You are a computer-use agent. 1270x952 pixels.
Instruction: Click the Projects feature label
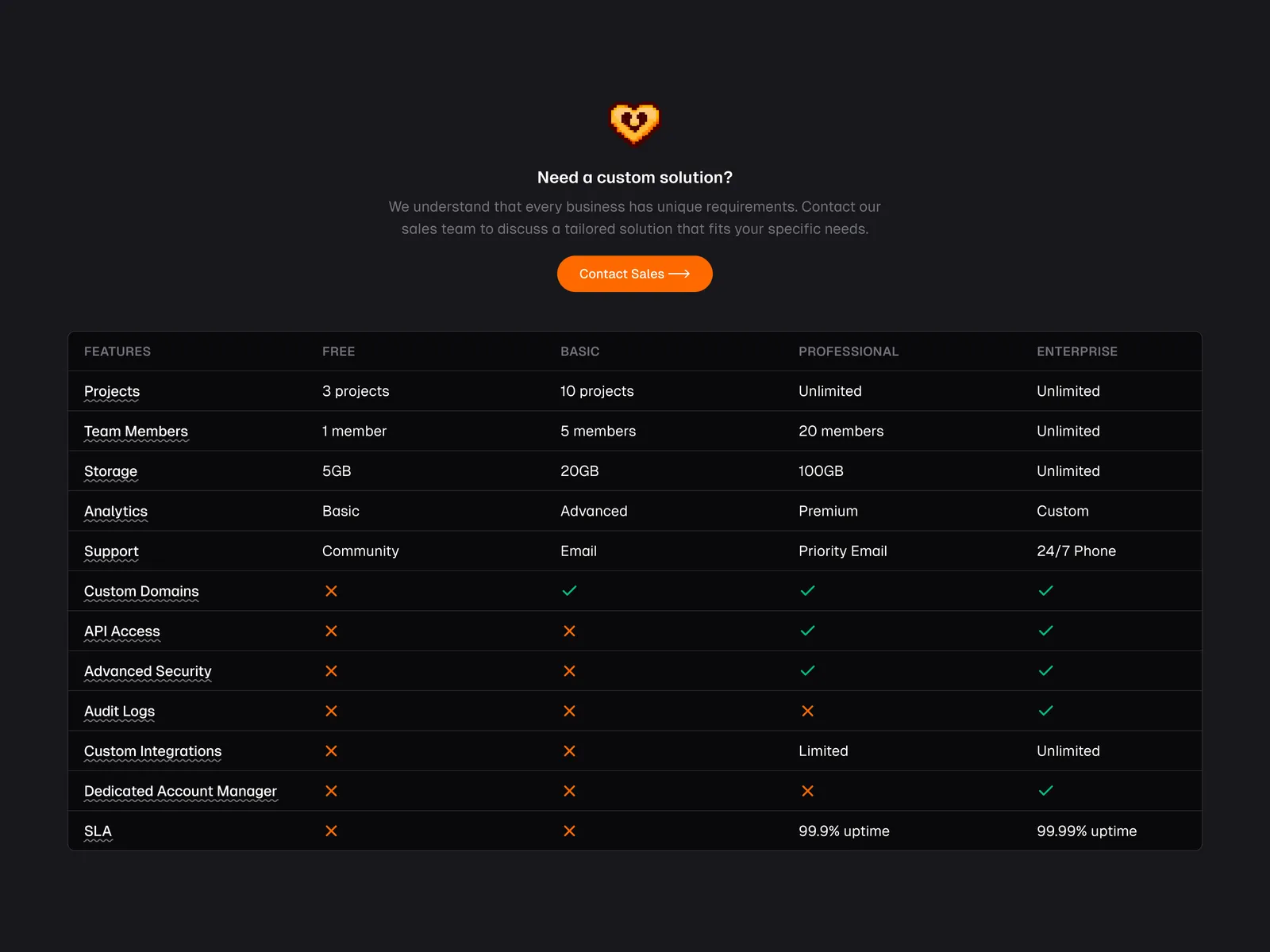[112, 391]
